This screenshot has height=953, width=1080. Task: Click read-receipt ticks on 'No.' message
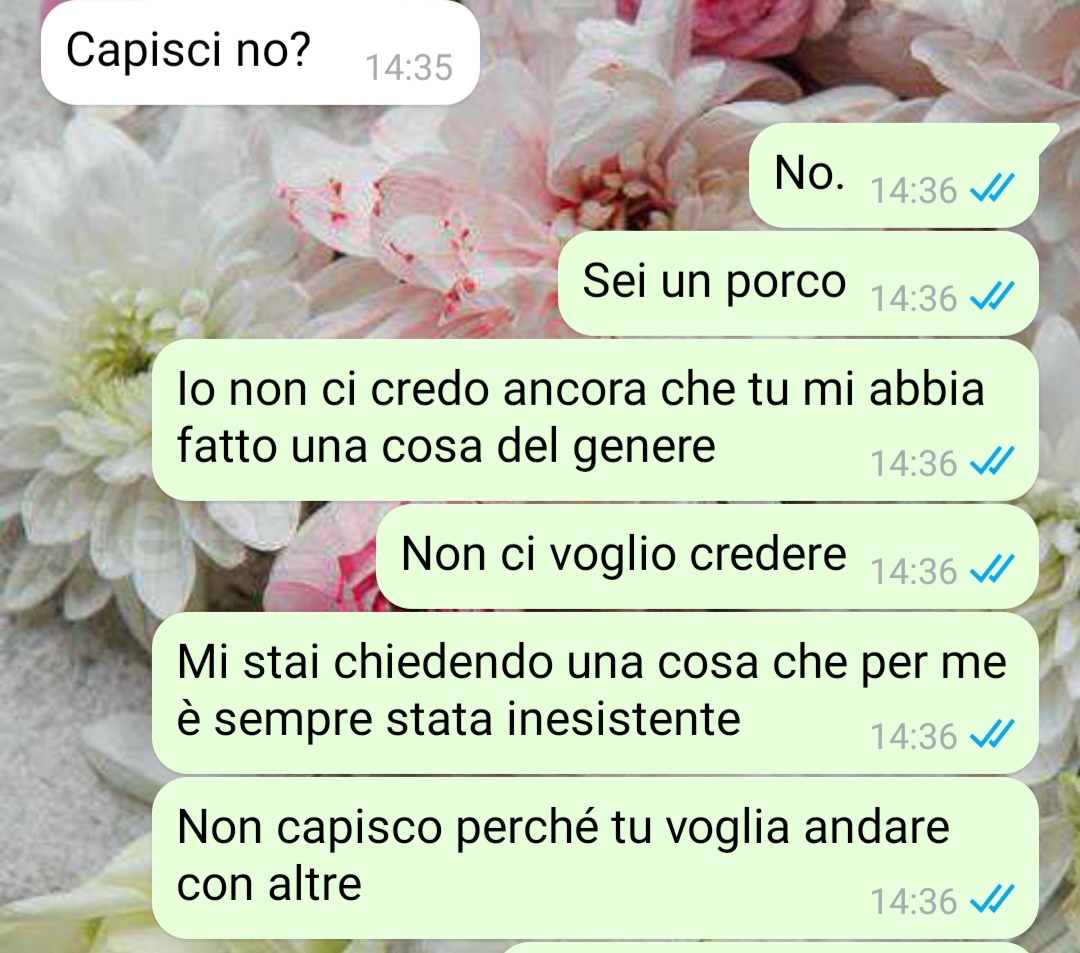[992, 188]
